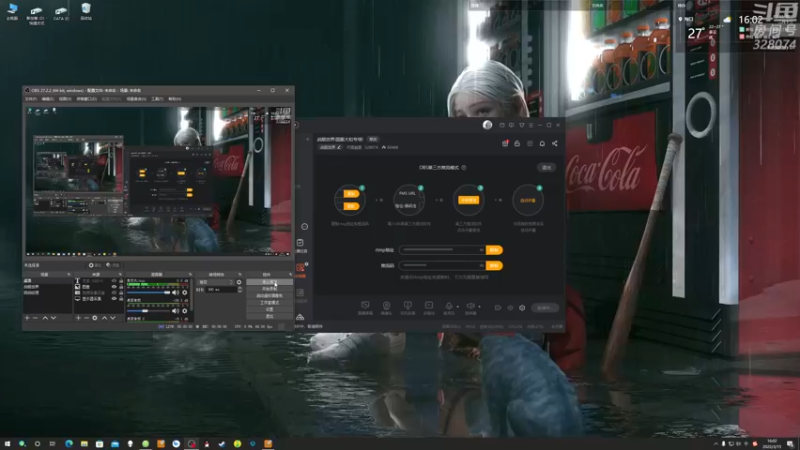
Task: Copy the rtmp address with orange button
Action: [x=494, y=250]
